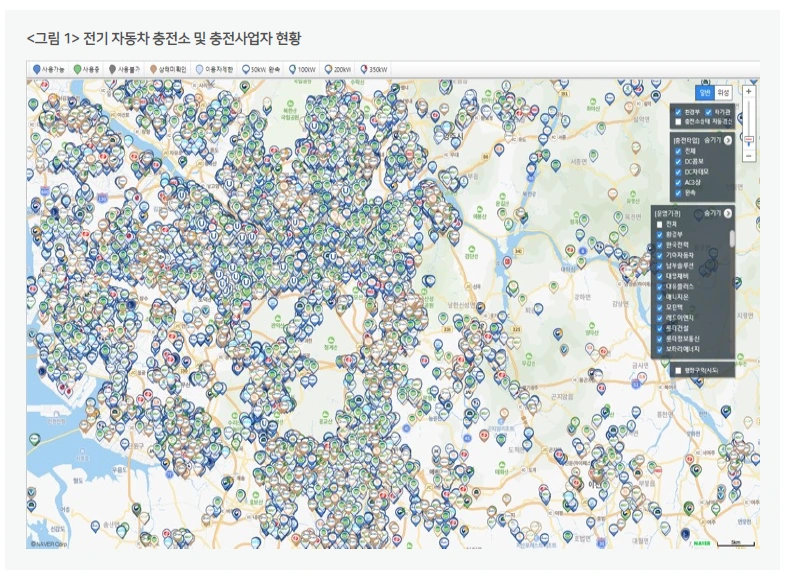Uncheck the 한국전력 operator checkbox
Viewport: 785px width, 577px height.
point(659,245)
